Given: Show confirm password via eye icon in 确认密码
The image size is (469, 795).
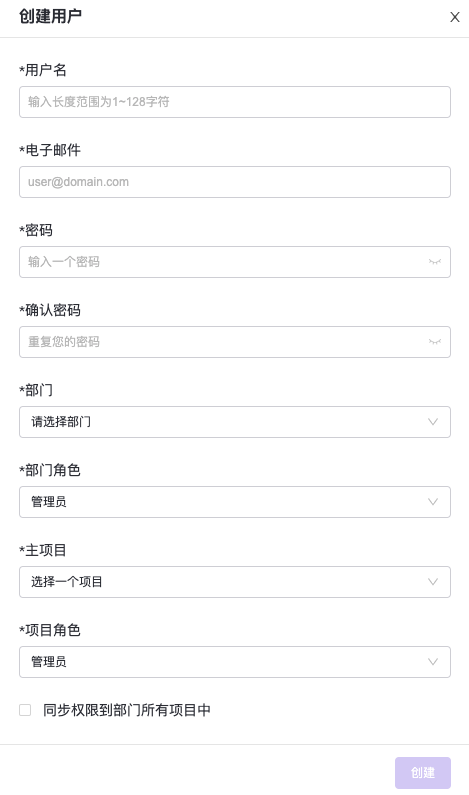Looking at the screenshot, I should coord(435,342).
